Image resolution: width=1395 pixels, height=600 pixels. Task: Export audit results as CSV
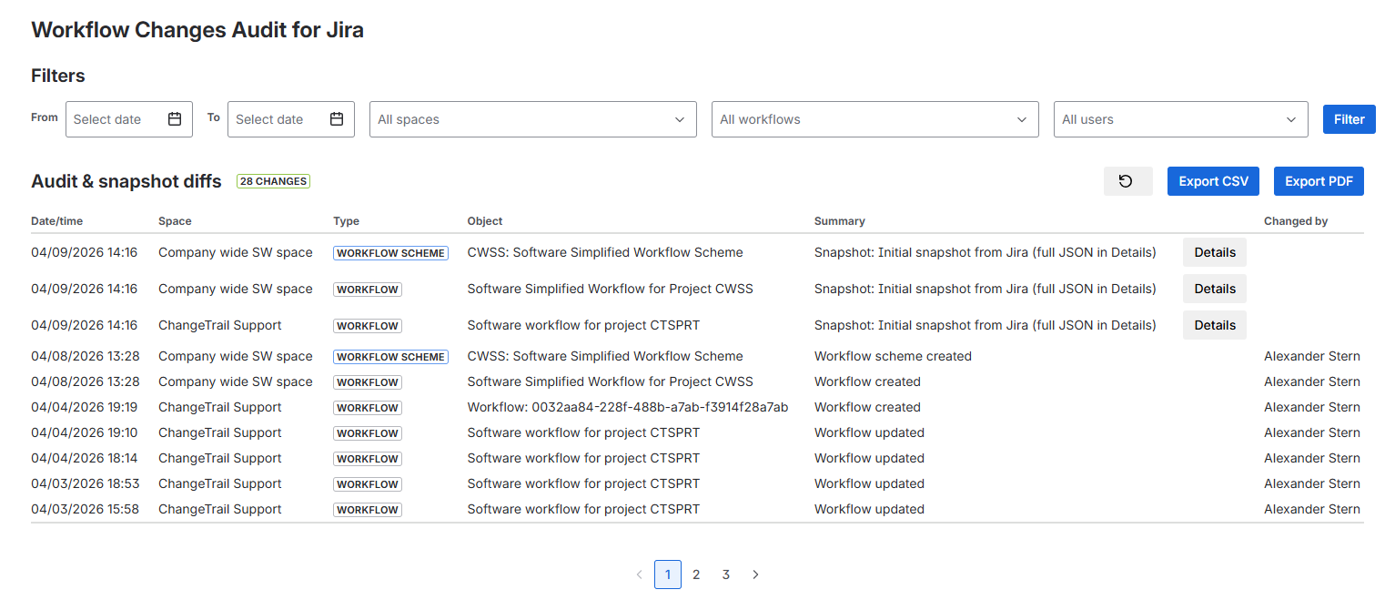(1213, 181)
